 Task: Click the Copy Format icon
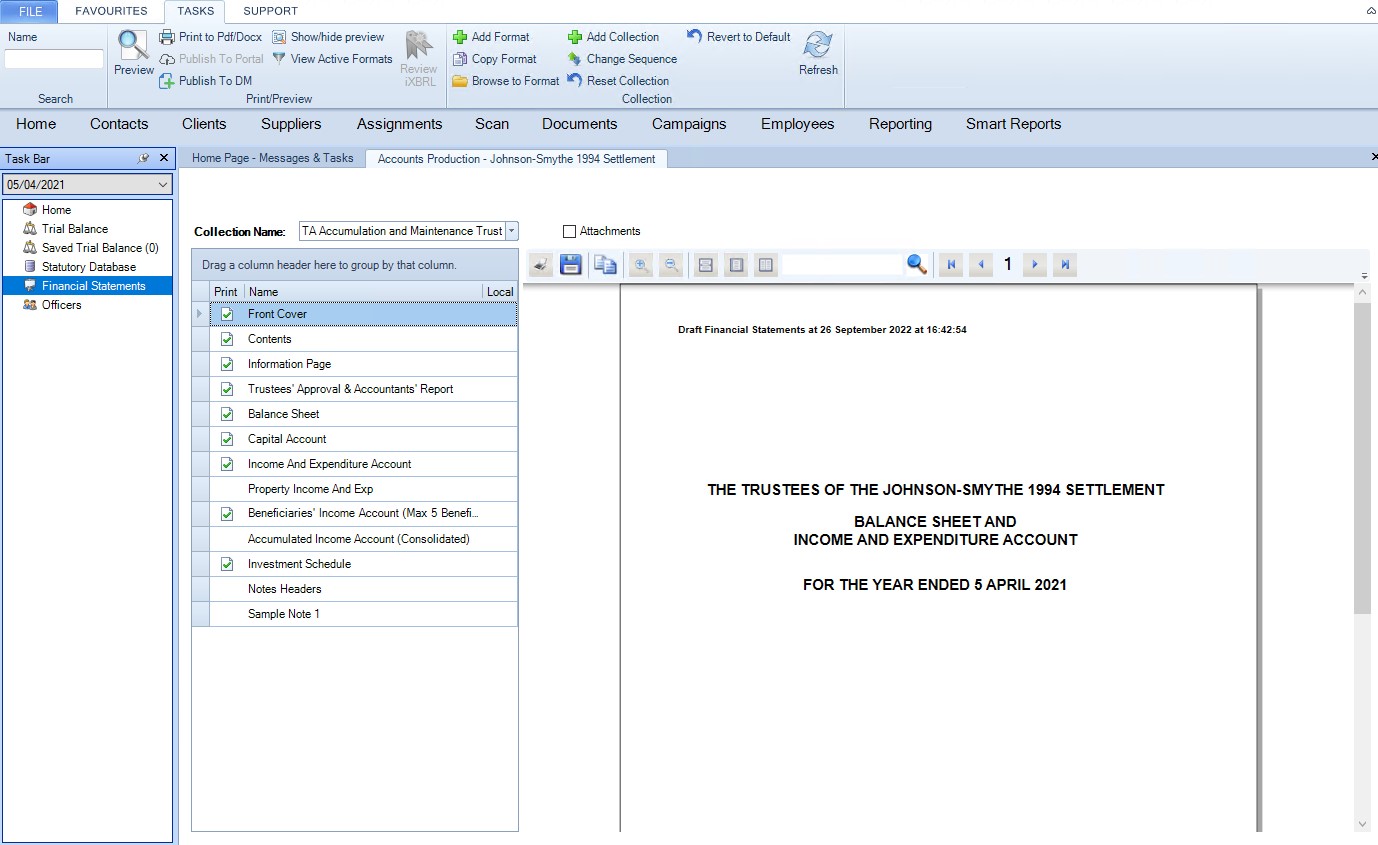pos(460,59)
